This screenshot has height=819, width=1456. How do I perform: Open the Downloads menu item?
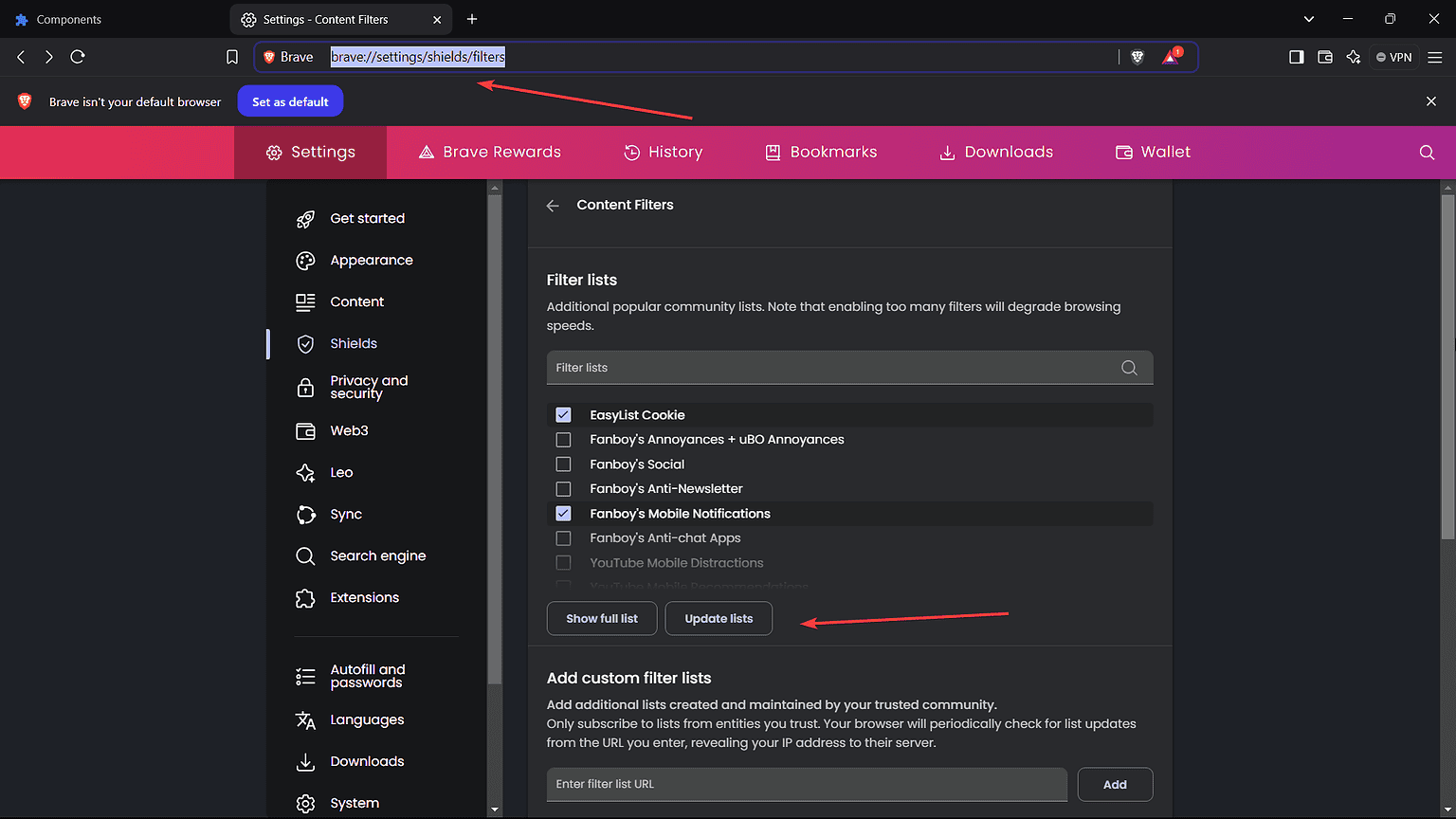[x=995, y=152]
